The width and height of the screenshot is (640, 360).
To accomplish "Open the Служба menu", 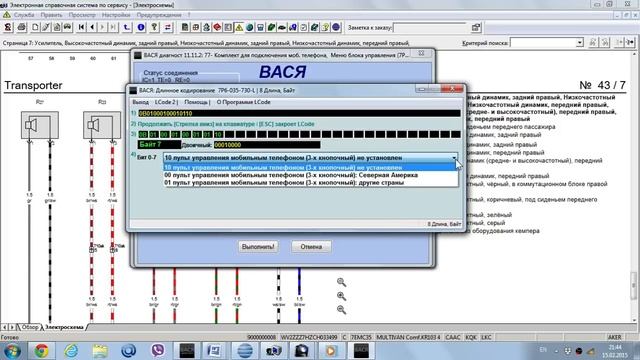I will click(x=24, y=15).
